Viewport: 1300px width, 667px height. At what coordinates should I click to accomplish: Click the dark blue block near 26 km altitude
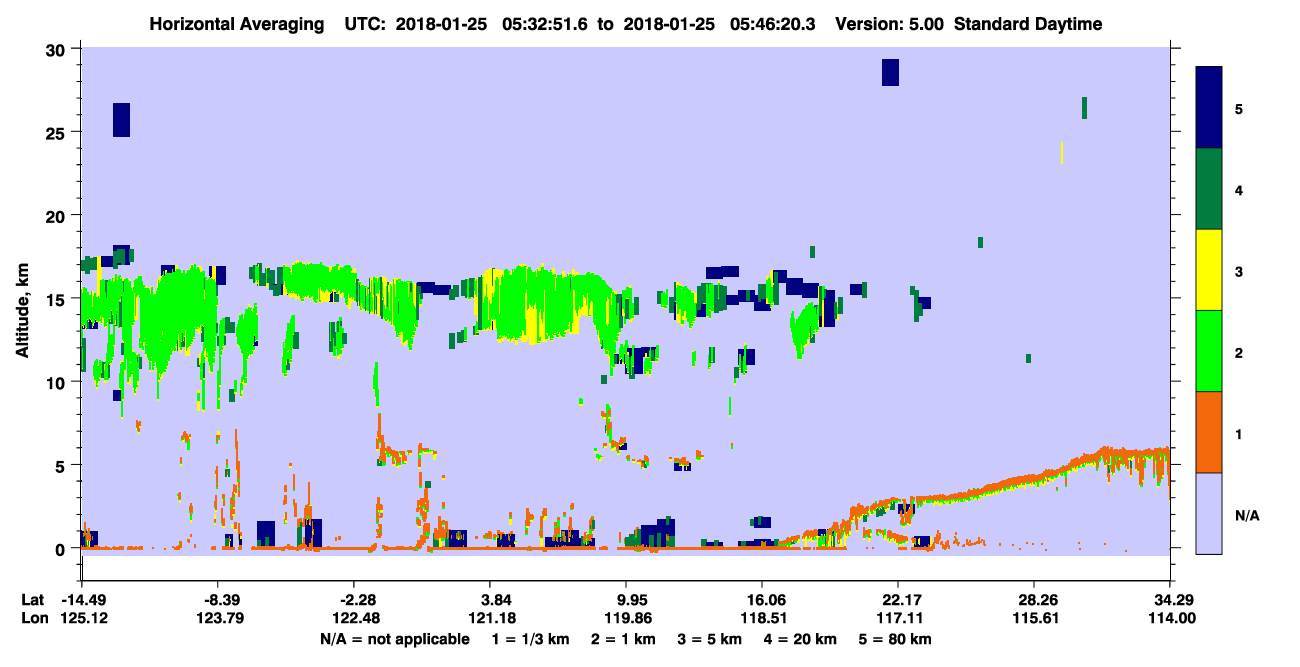point(121,119)
